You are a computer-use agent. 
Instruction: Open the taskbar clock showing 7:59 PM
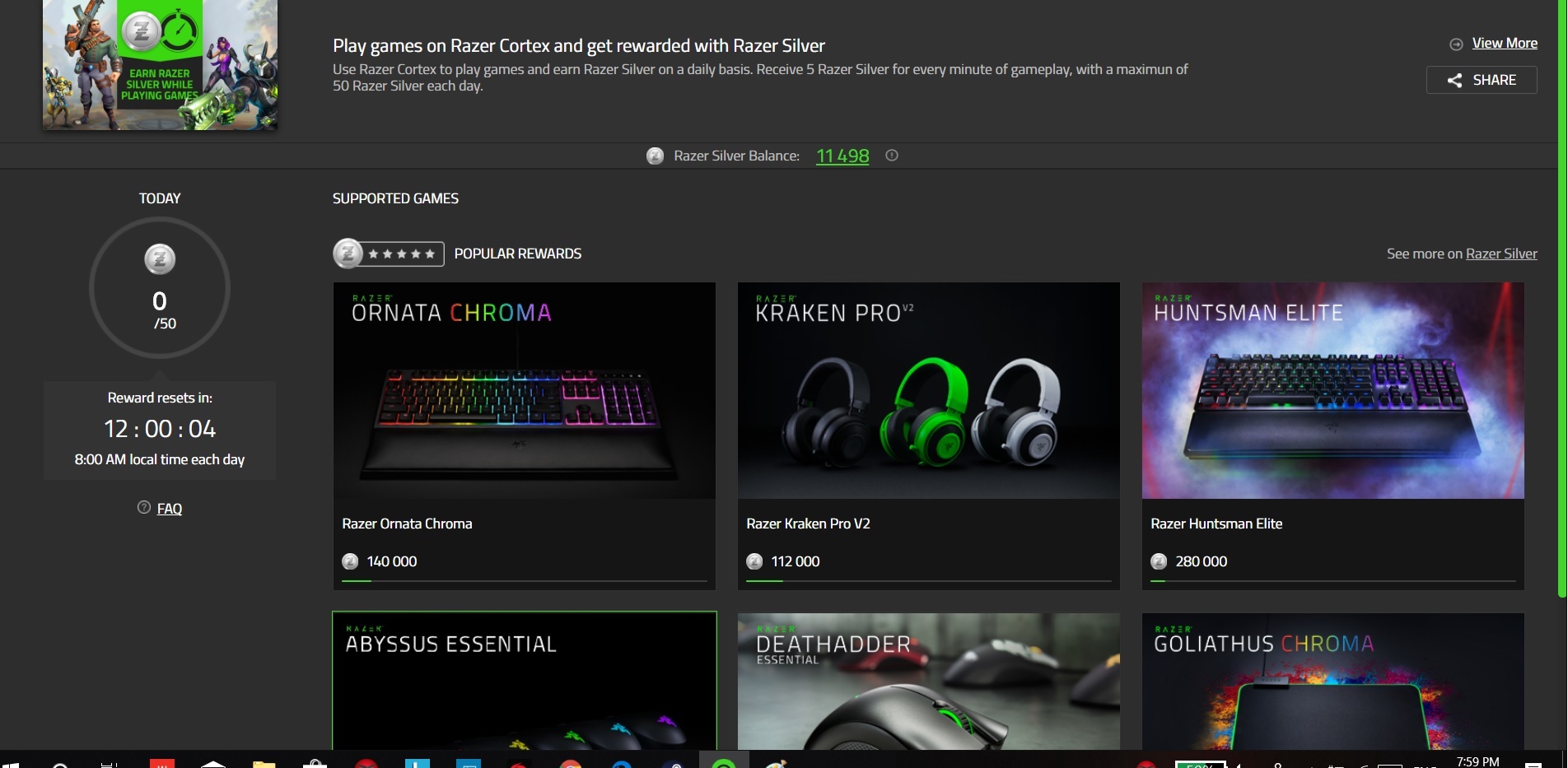point(1477,761)
